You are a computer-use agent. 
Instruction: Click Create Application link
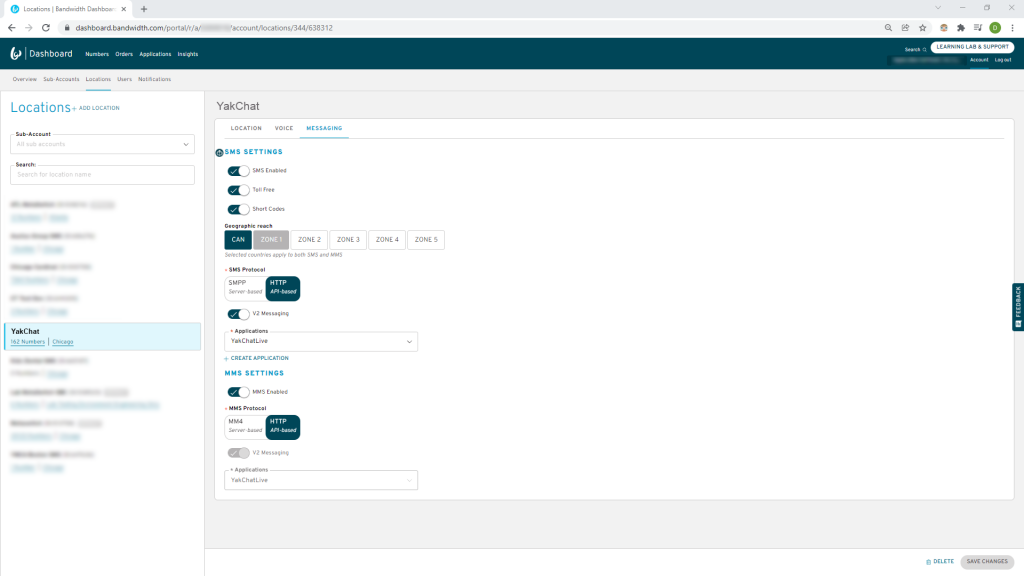[x=257, y=359]
